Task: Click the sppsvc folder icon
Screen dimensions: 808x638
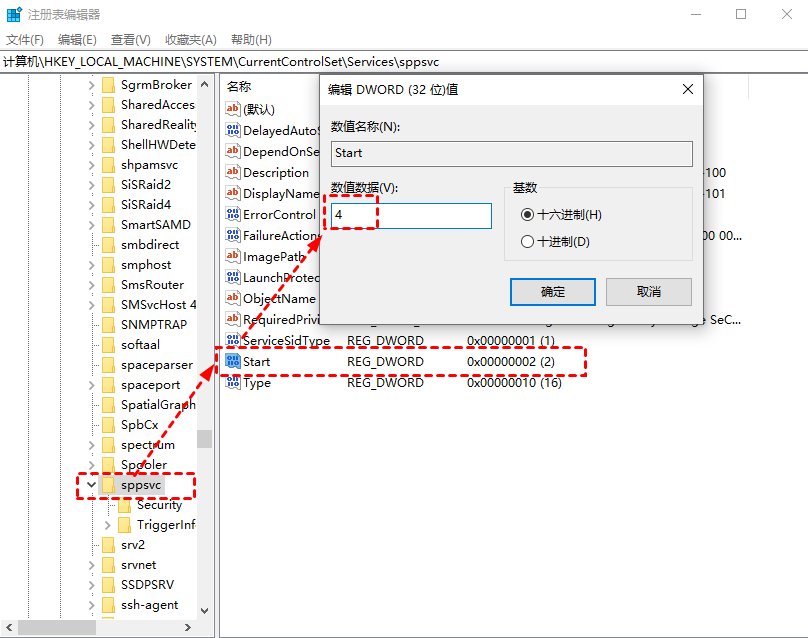Action: (x=108, y=485)
